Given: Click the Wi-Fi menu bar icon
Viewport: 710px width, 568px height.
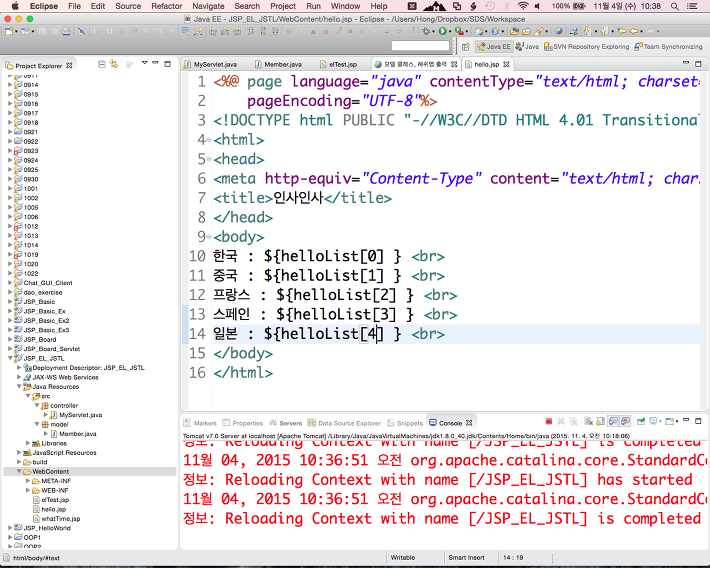Looking at the screenshot, I should pyautogui.click(x=523, y=6).
